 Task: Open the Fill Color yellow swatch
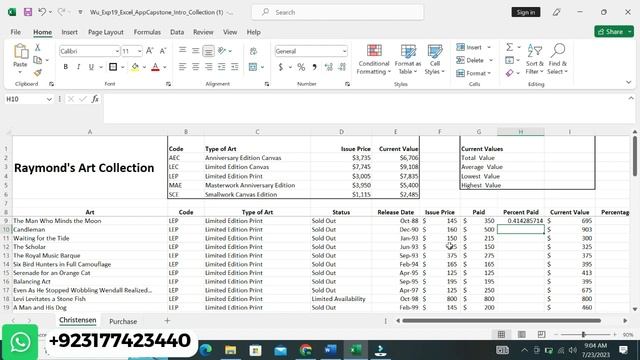[x=135, y=67]
